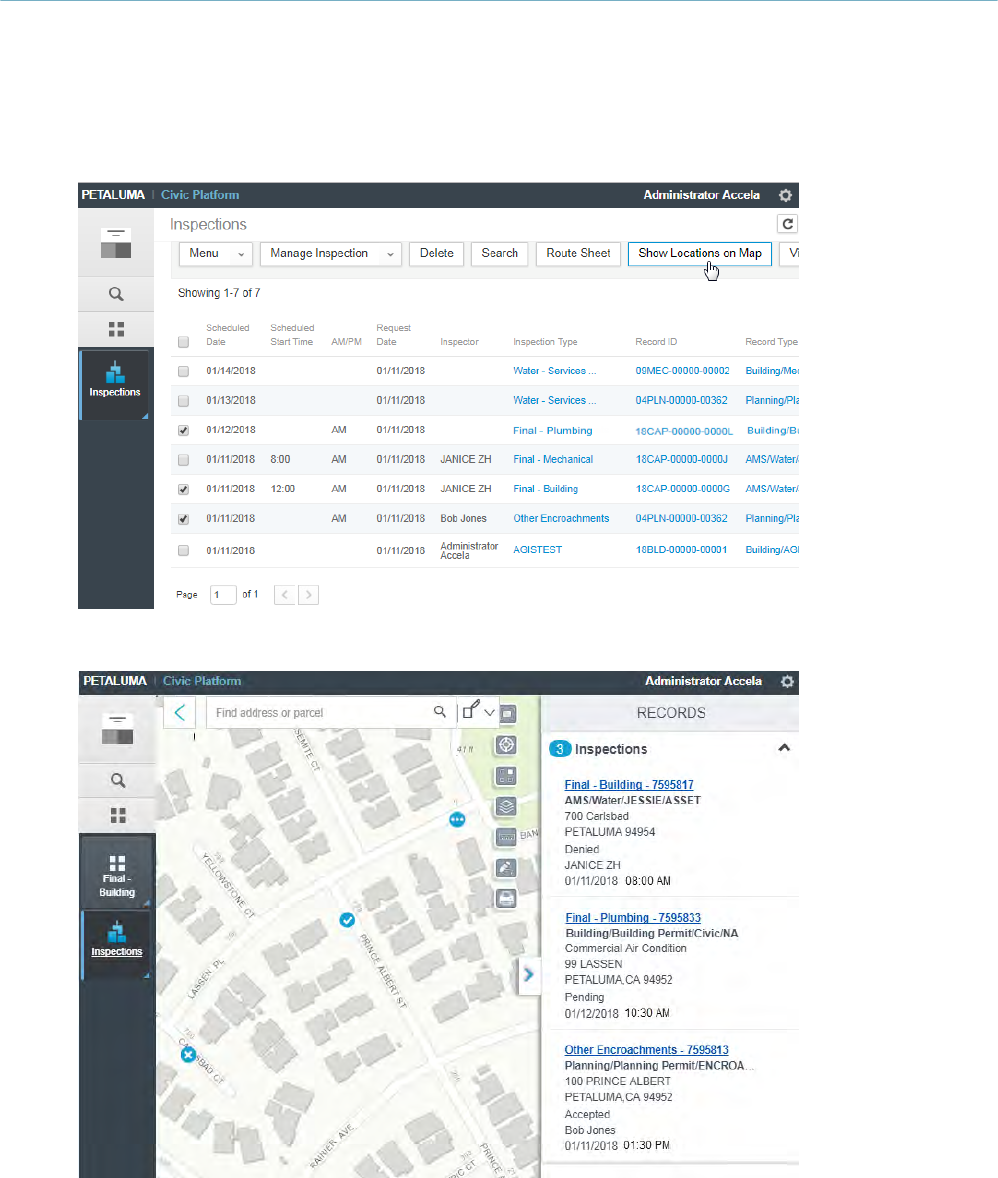Expand the selection tool dropdown chevron
The width and height of the screenshot is (998, 1178).
[x=489, y=712]
